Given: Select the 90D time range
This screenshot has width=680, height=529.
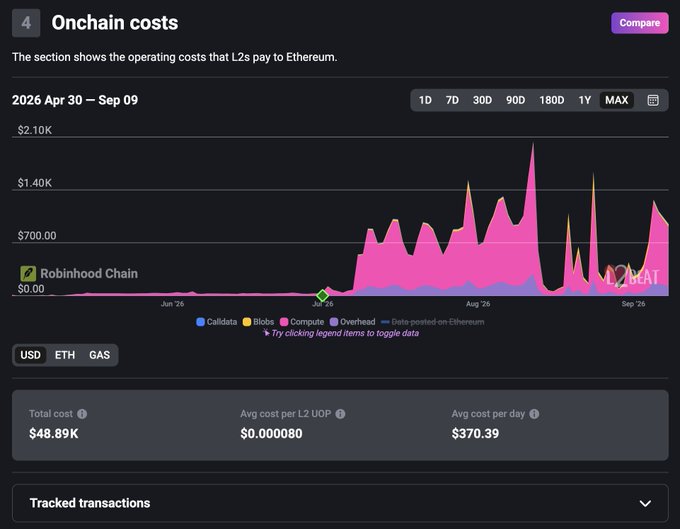Looking at the screenshot, I should coord(515,100).
